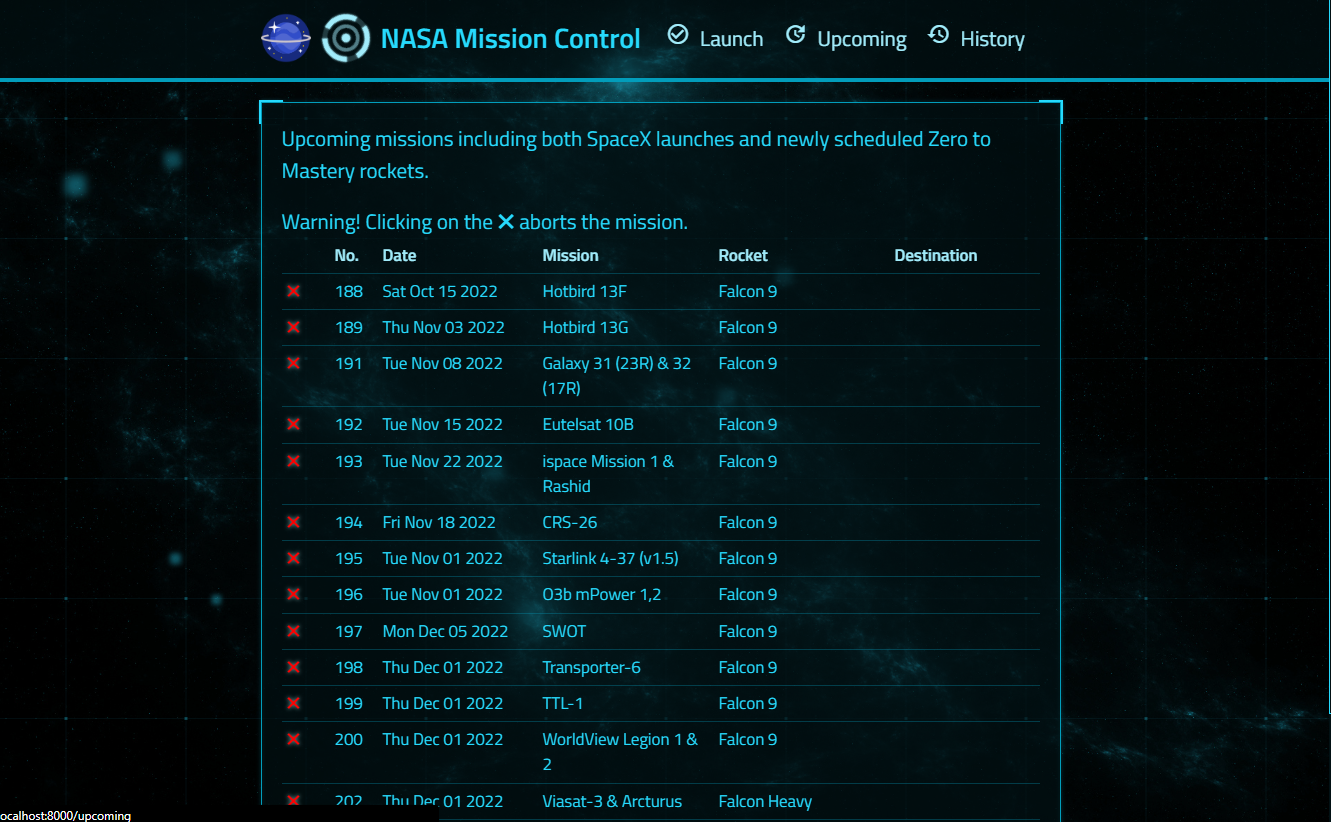Viewport: 1331px width, 822px height.
Task: Select mission name CRS-26
Action: pyautogui.click(x=570, y=522)
